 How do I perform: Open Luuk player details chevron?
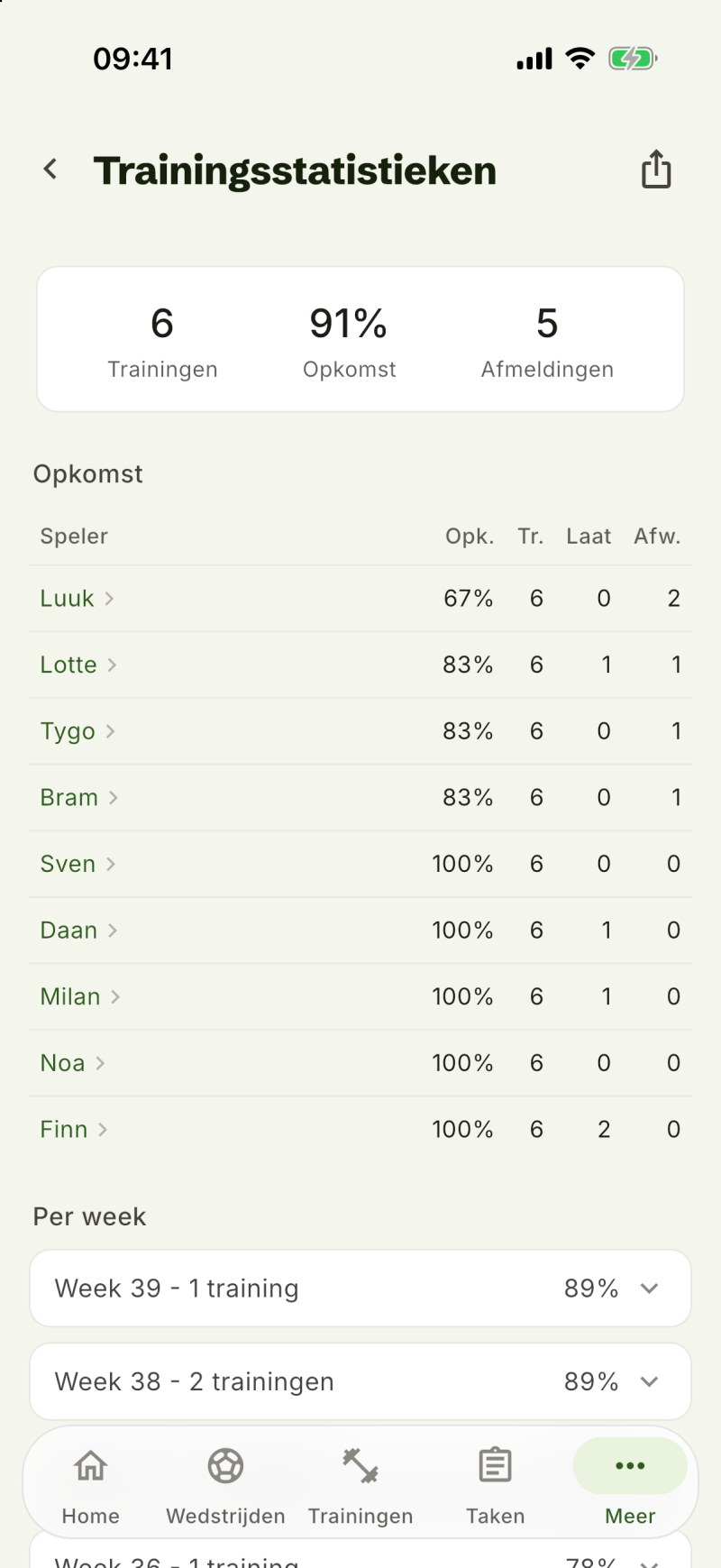(109, 598)
